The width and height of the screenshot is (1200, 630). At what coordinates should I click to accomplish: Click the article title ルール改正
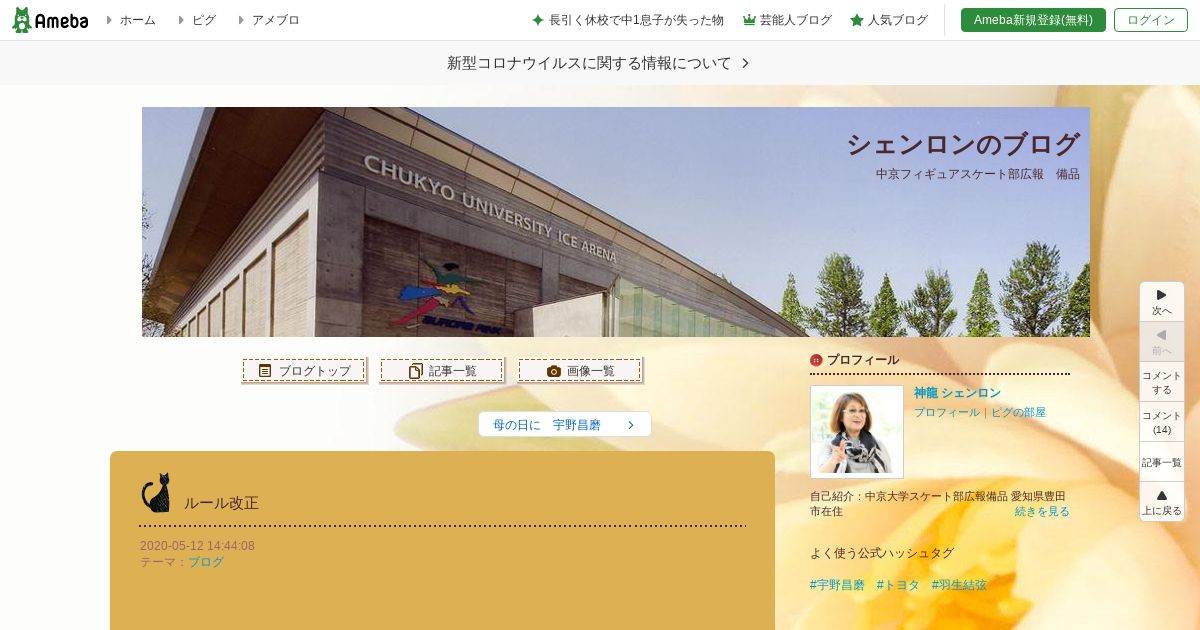click(x=221, y=503)
